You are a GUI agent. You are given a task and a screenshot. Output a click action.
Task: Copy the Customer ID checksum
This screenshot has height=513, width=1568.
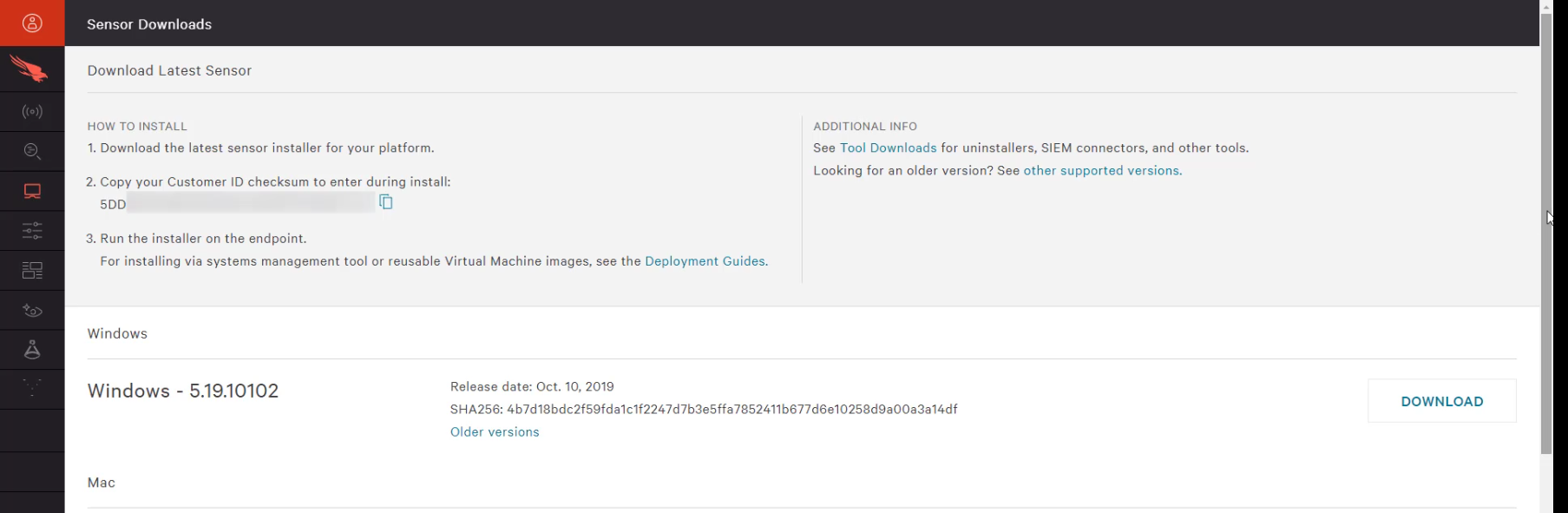tap(386, 202)
